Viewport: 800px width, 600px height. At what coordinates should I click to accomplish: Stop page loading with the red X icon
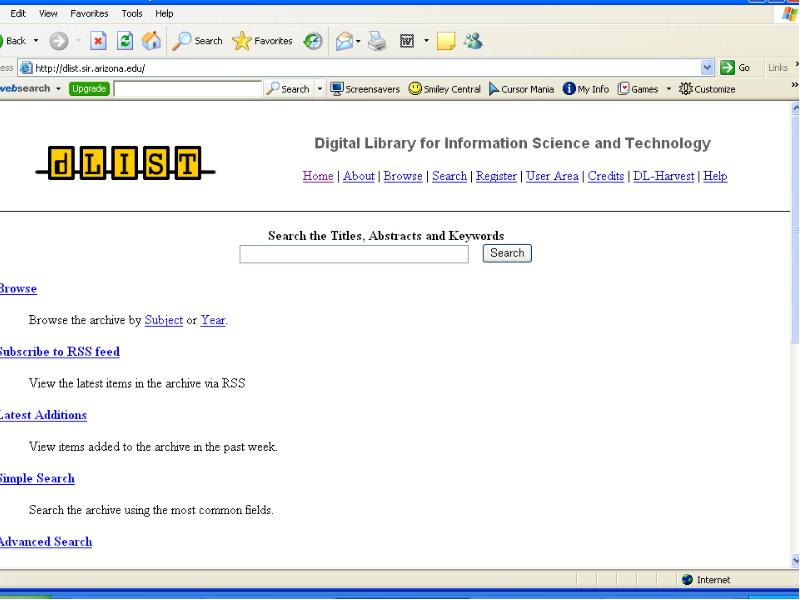(98, 40)
